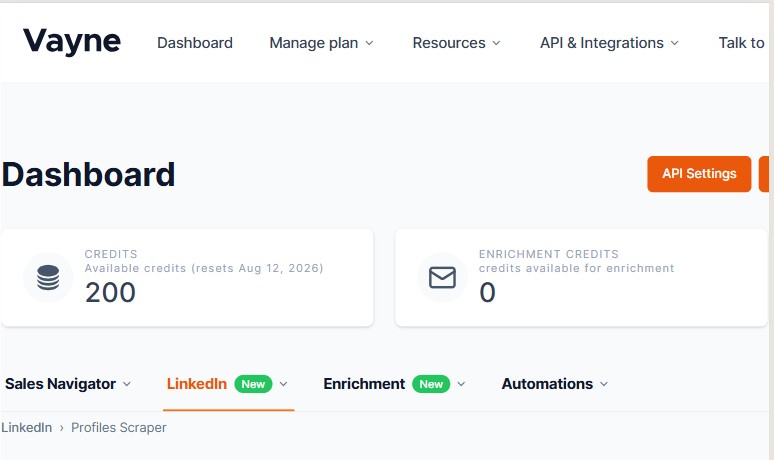Click the green New badge beside LinkedIn

(253, 384)
